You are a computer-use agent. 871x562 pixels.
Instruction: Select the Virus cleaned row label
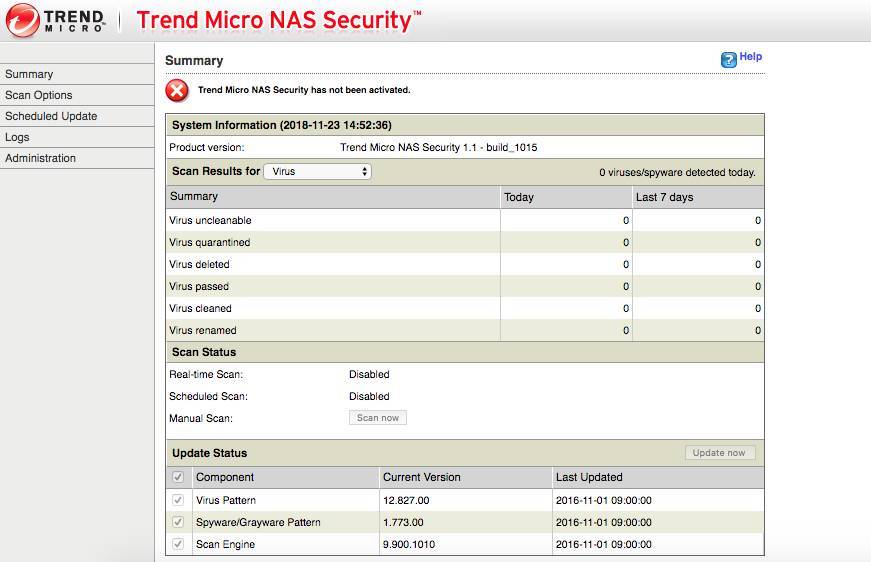[201, 308]
